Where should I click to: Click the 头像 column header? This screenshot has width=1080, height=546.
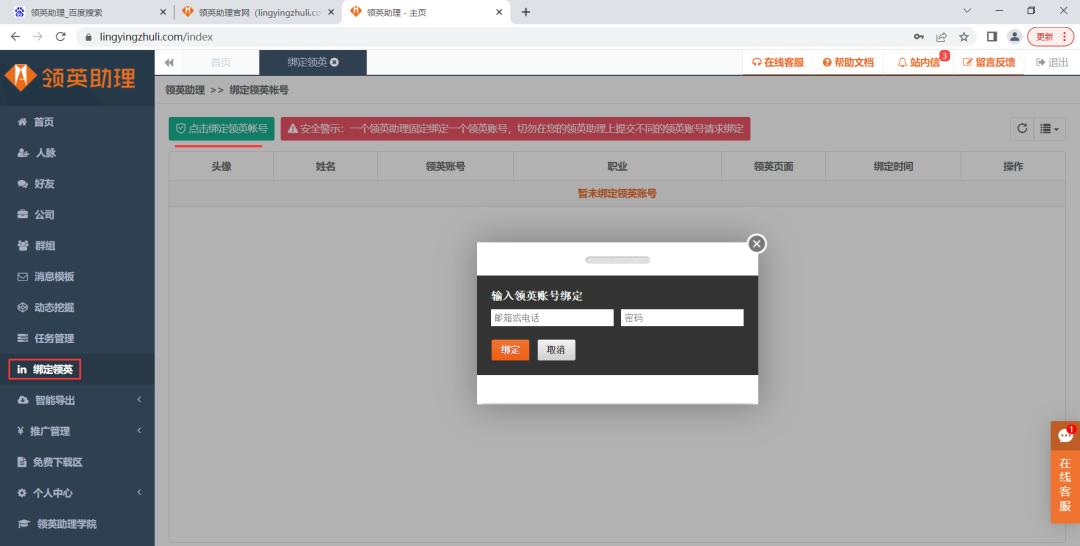(221, 167)
